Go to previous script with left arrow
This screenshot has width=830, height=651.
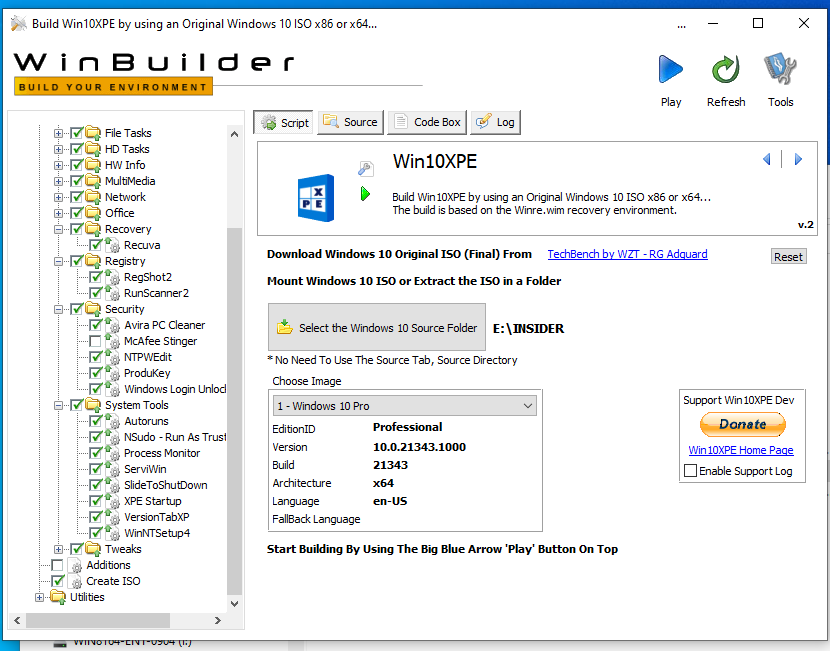(766, 159)
